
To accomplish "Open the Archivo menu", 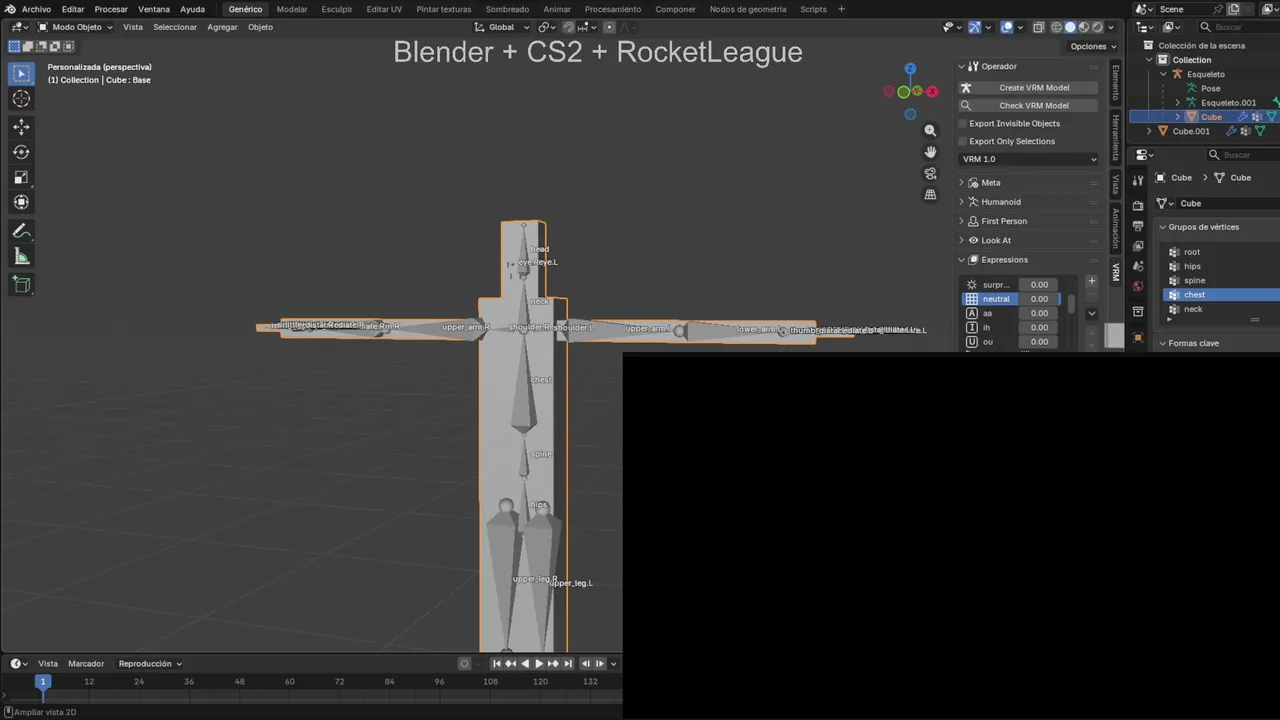I will click(x=36, y=9).
